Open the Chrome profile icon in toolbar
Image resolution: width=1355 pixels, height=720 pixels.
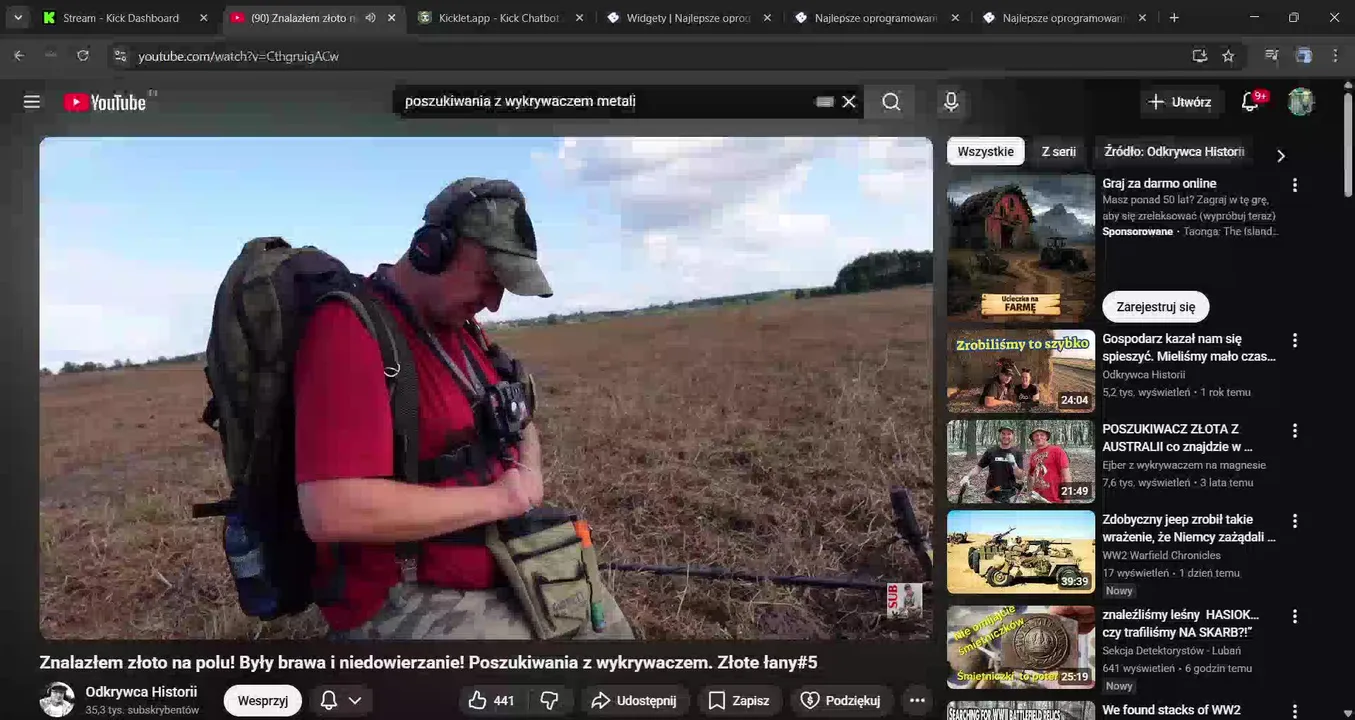[1304, 56]
